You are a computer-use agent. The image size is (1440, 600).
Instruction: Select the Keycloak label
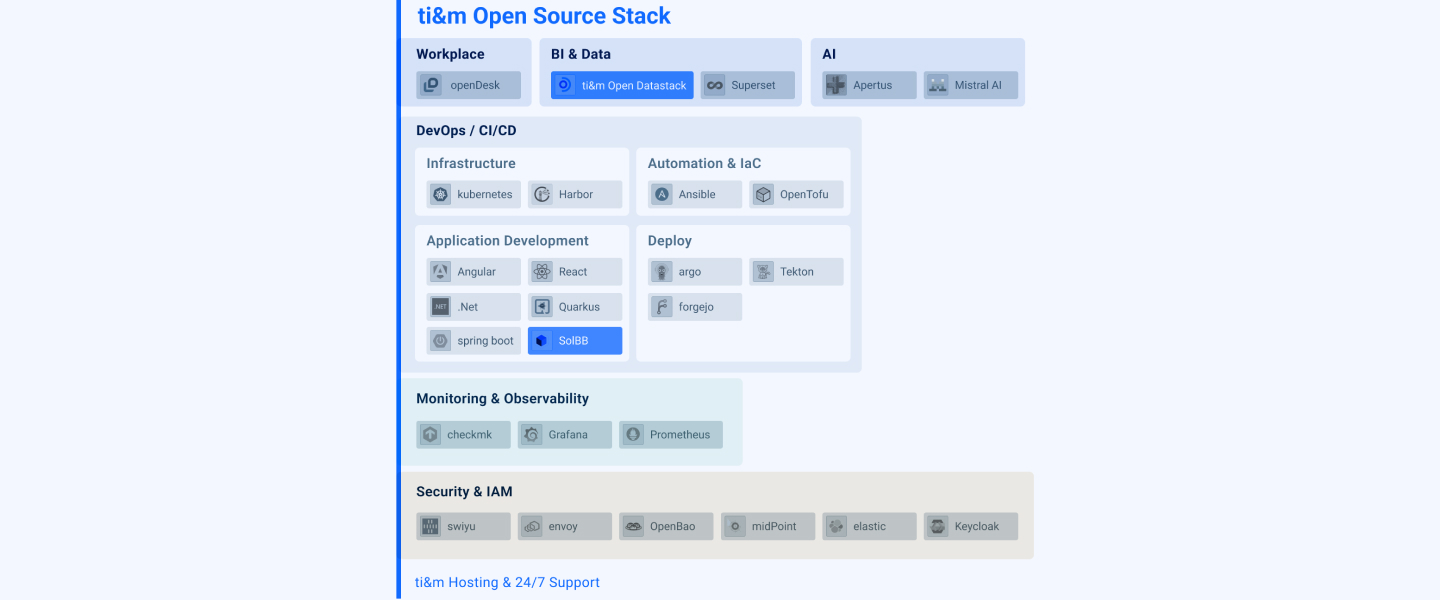977,527
